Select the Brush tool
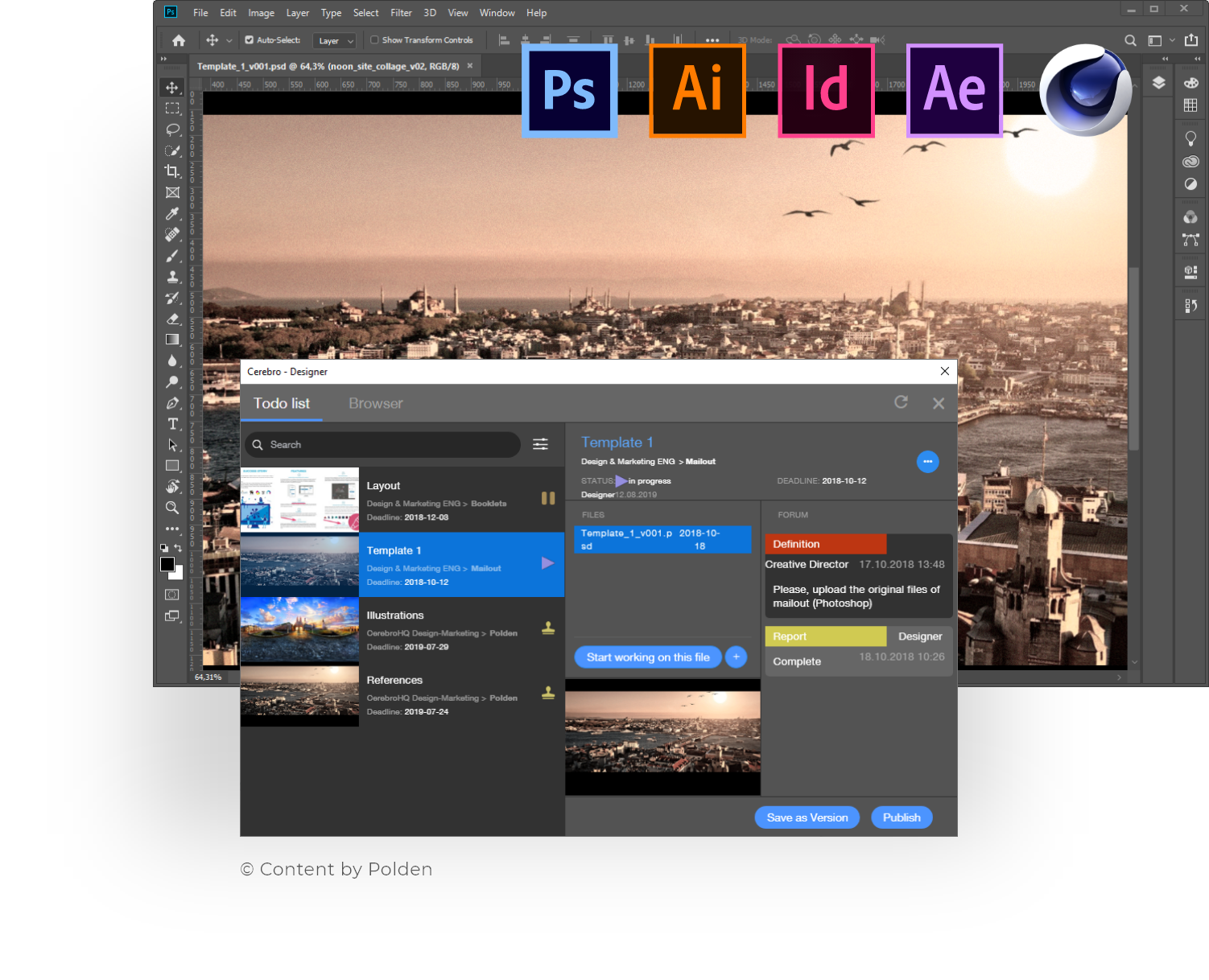This screenshot has width=1209, height=980. (x=172, y=256)
